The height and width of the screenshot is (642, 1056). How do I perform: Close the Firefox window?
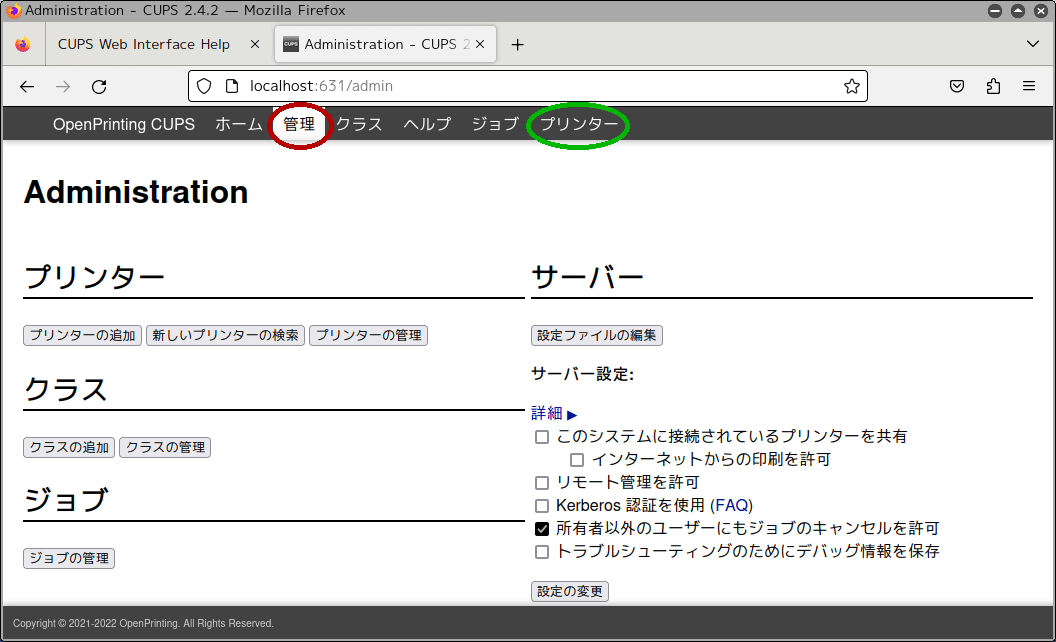pos(1041,11)
